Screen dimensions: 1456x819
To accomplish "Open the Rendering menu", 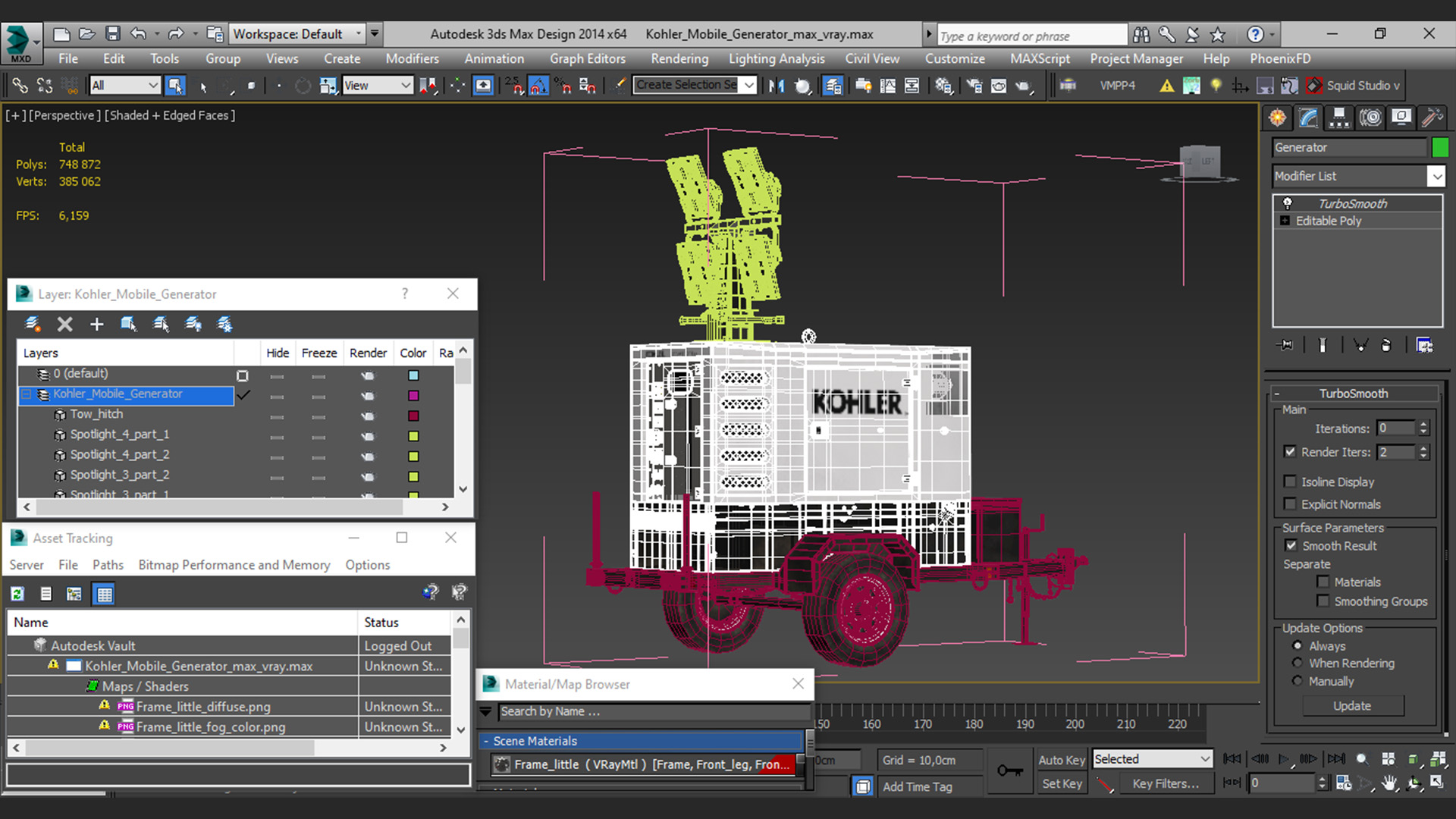I will coord(679,58).
